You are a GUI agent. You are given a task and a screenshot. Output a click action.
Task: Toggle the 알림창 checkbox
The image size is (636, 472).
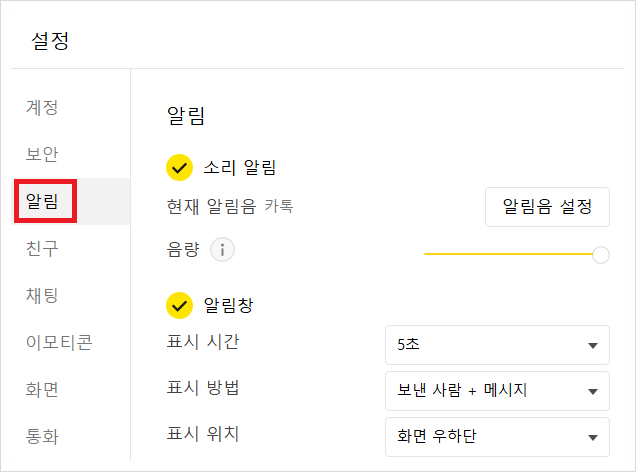[179, 303]
